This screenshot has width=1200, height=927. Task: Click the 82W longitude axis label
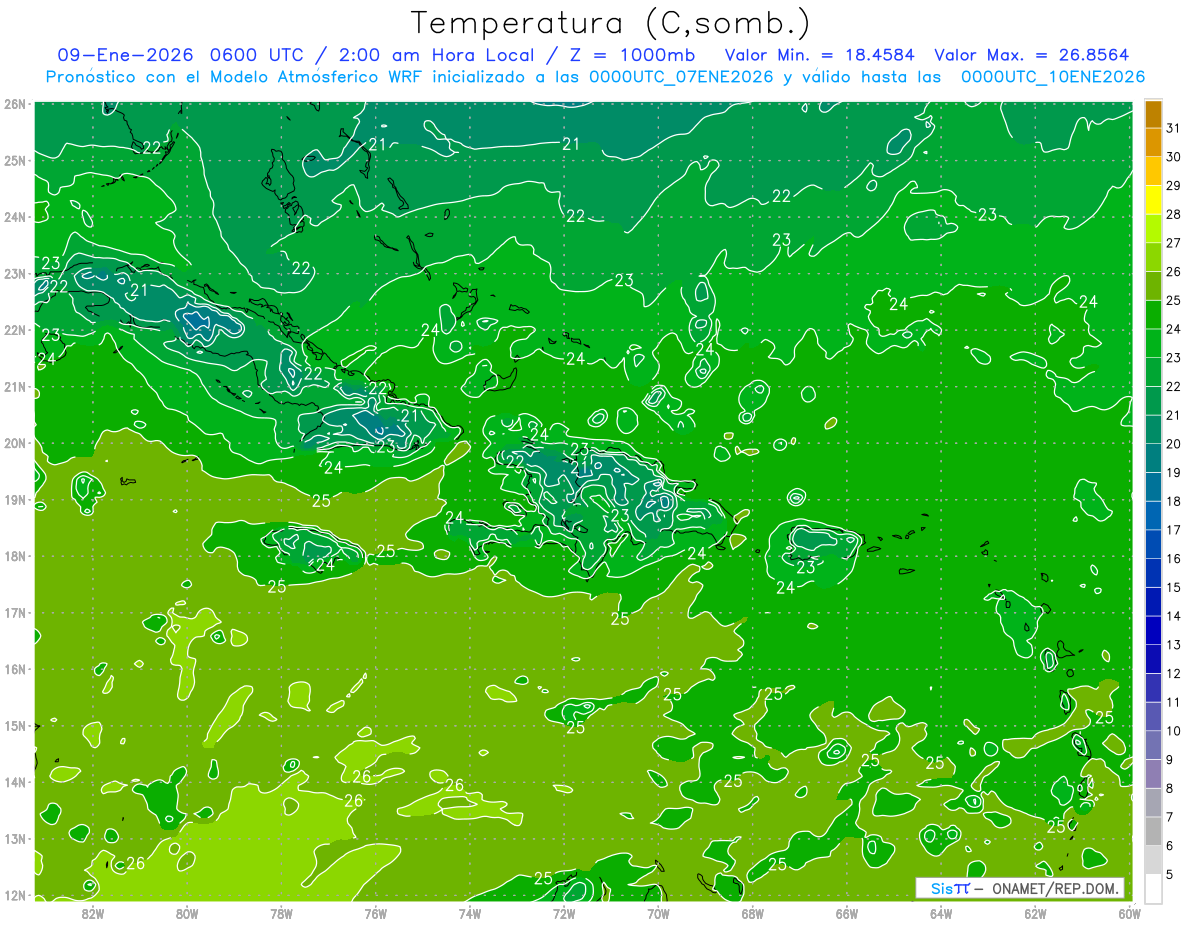[x=93, y=913]
